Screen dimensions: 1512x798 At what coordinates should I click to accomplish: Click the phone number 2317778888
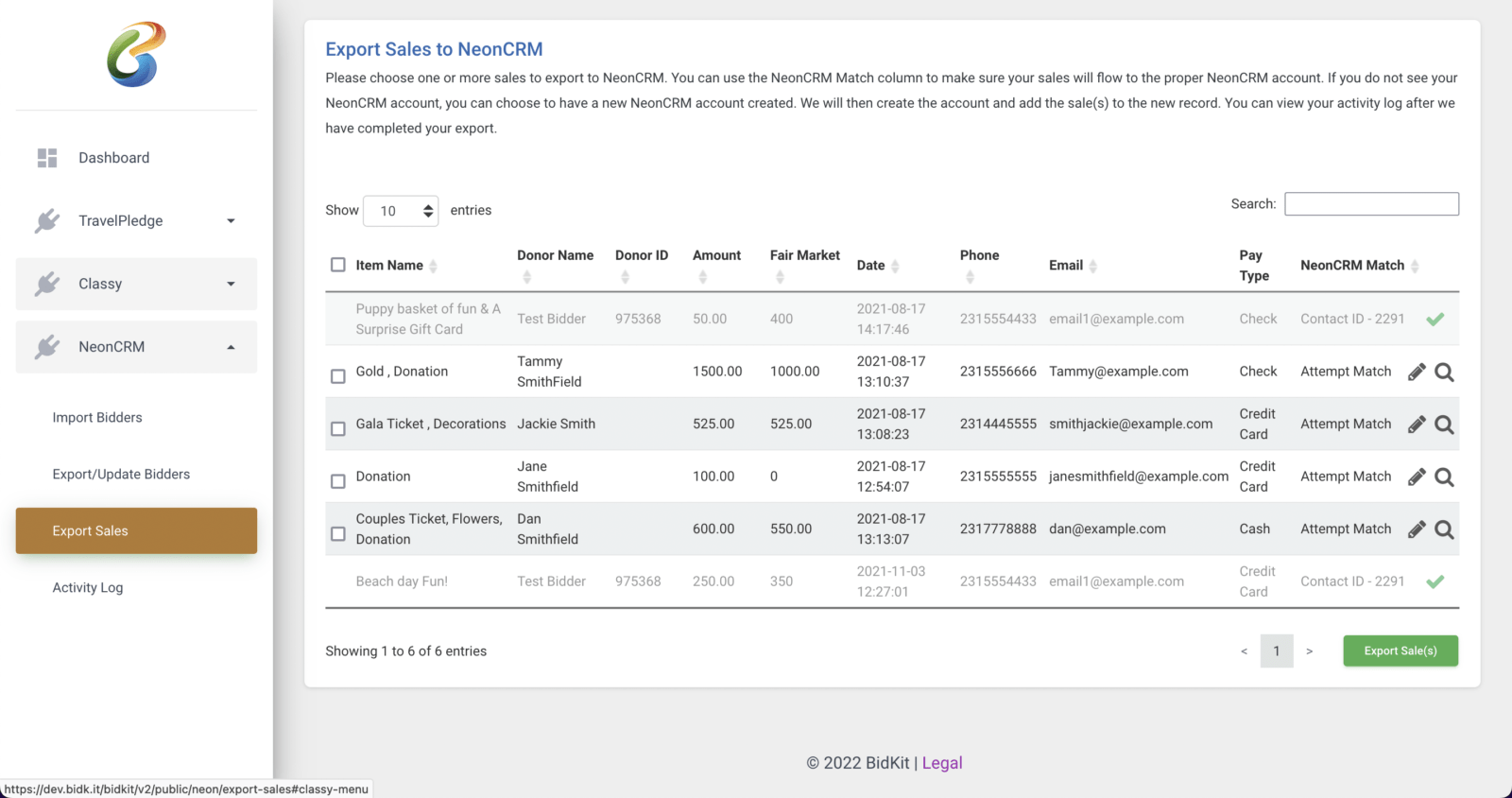coord(998,529)
